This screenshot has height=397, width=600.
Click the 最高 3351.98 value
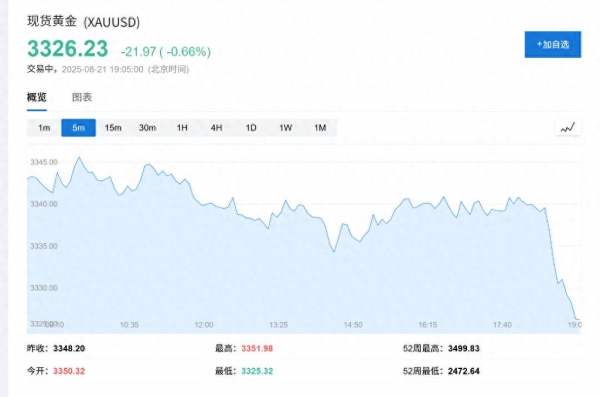pos(257,348)
